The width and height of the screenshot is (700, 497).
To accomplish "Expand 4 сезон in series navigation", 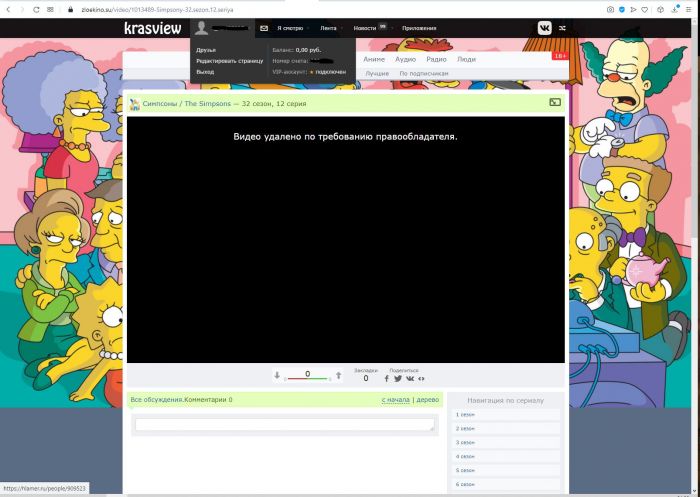I will pos(505,456).
